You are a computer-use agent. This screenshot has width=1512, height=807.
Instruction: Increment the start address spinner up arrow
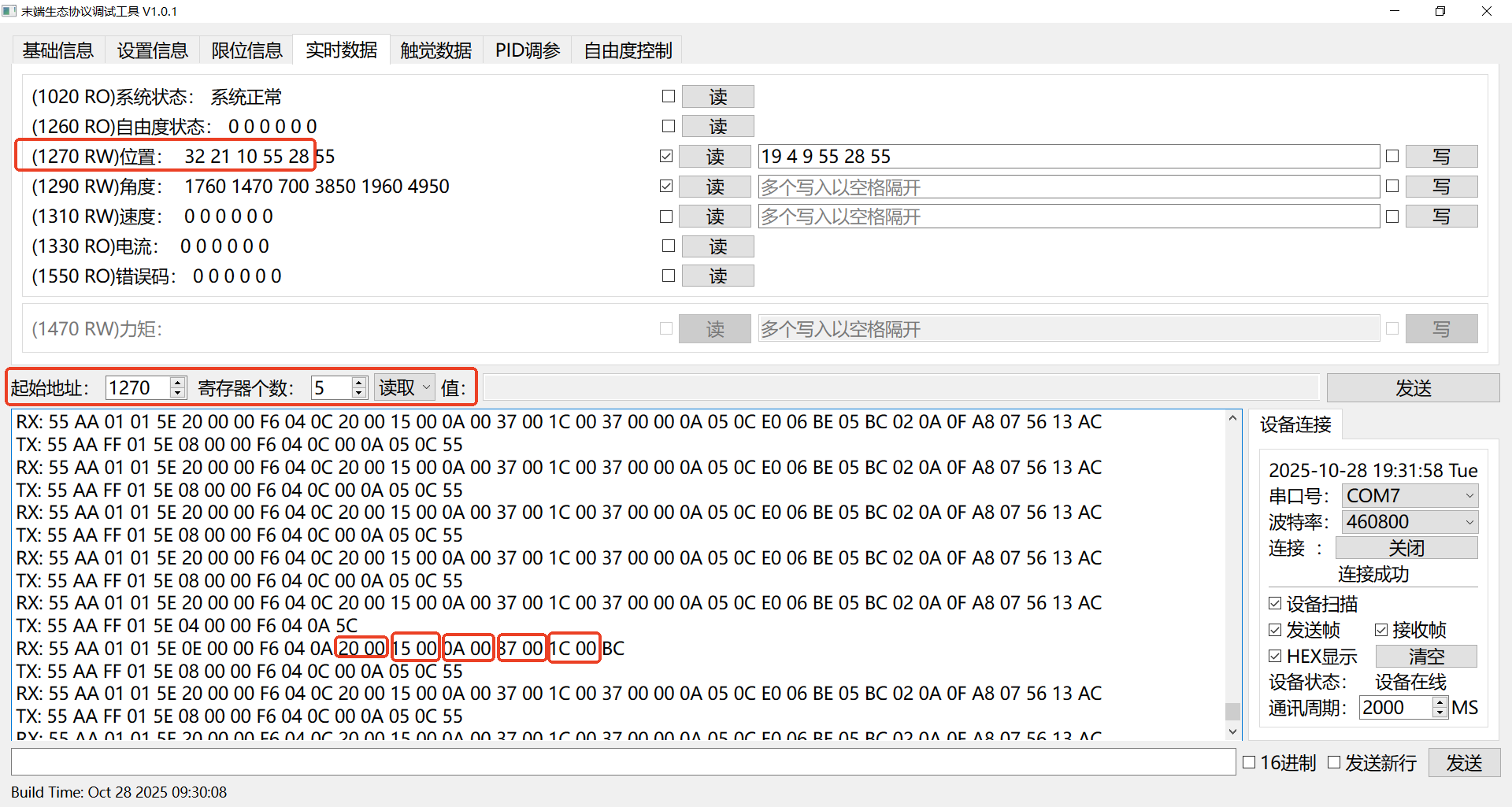click(178, 383)
